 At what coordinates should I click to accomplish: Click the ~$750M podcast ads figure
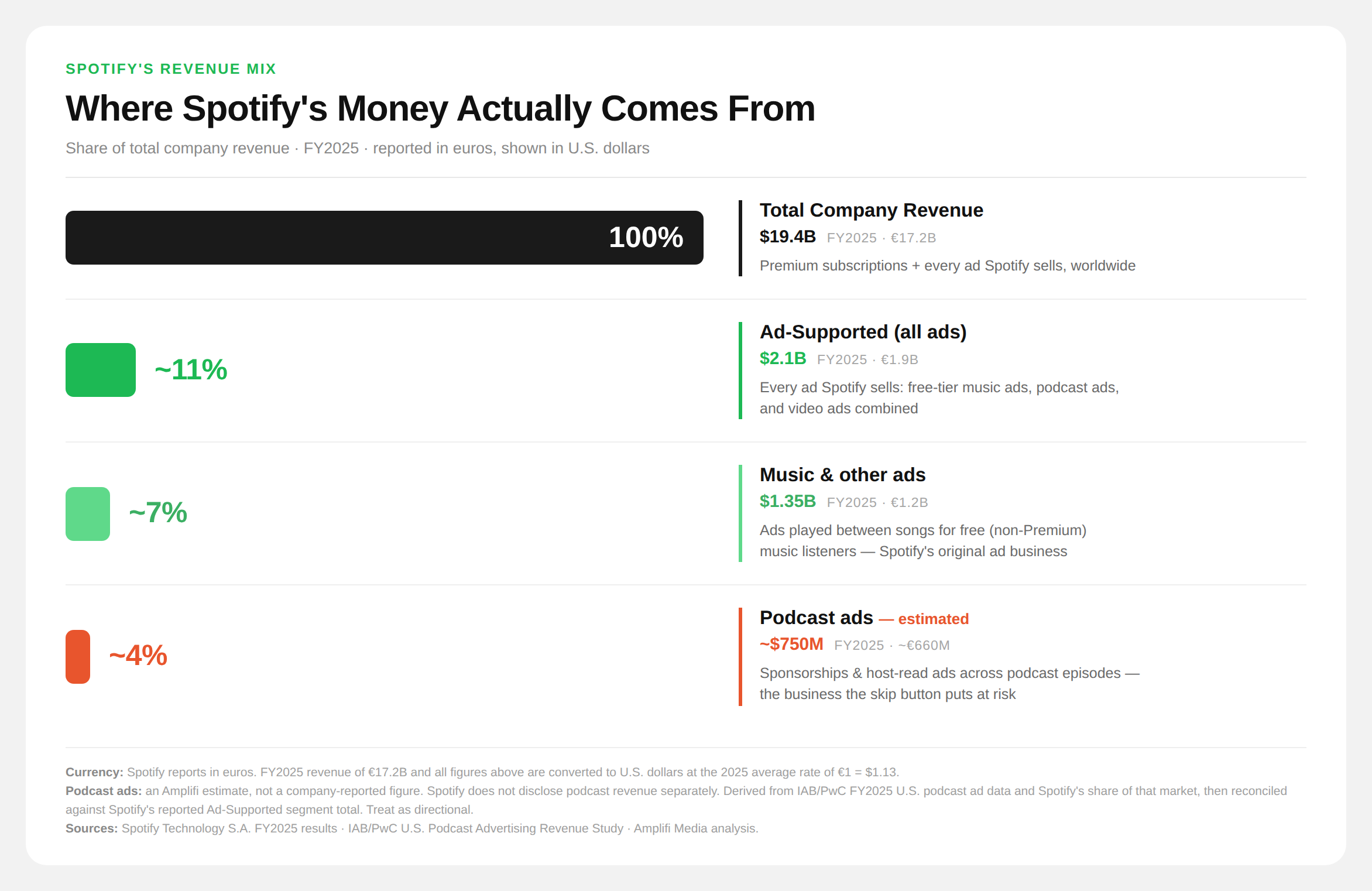791,644
